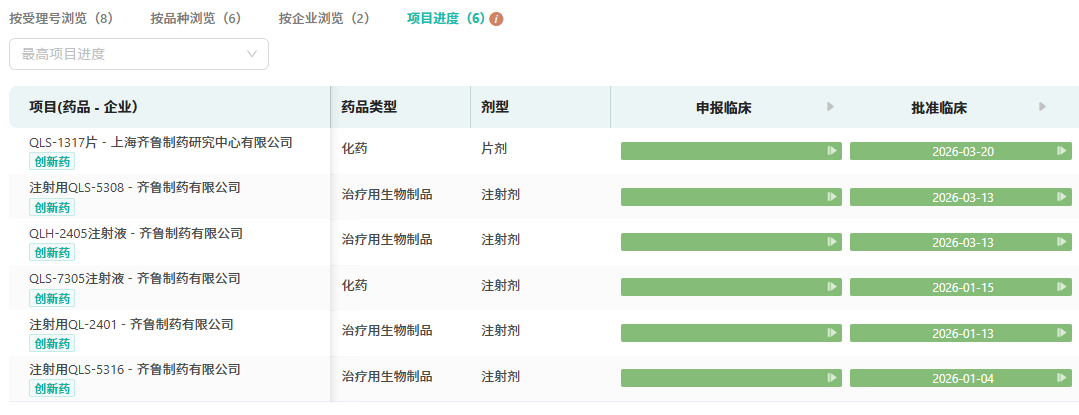Image resolution: width=1079 pixels, height=415 pixels.
Task: Click arrow icon next to 批准临床 header
Action: [x=1043, y=107]
